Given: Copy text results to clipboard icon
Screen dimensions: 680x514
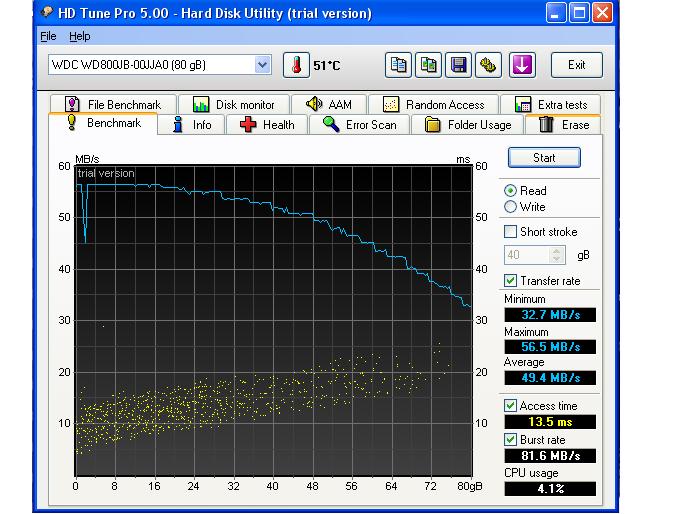Looking at the screenshot, I should [398, 65].
